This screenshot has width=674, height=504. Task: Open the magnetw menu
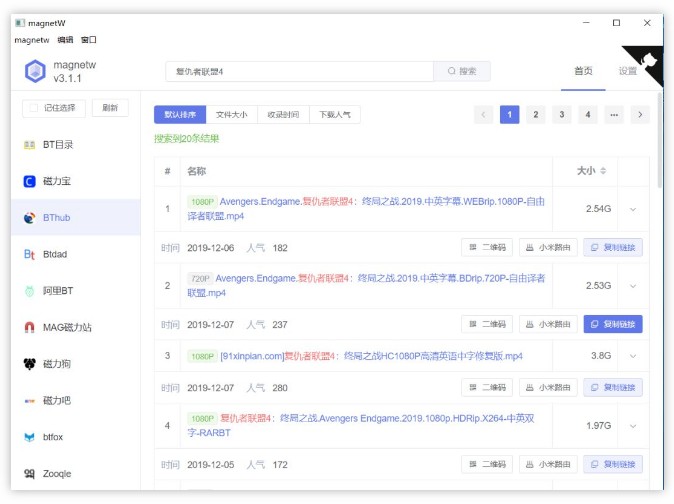(x=32, y=40)
